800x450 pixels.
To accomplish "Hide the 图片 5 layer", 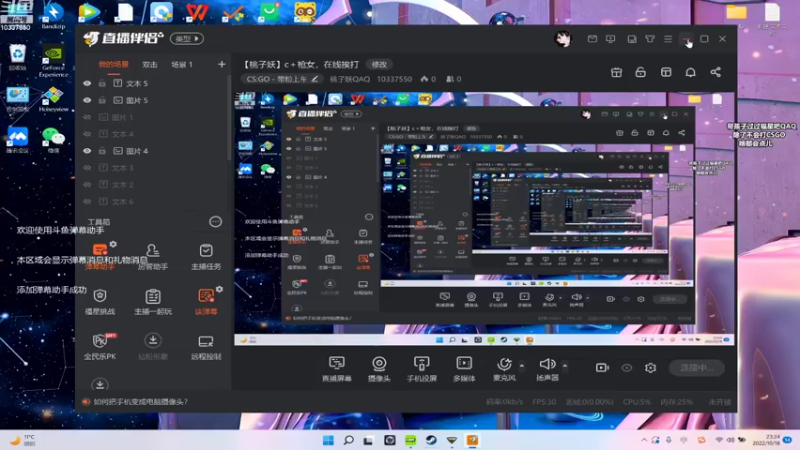I will (x=87, y=100).
